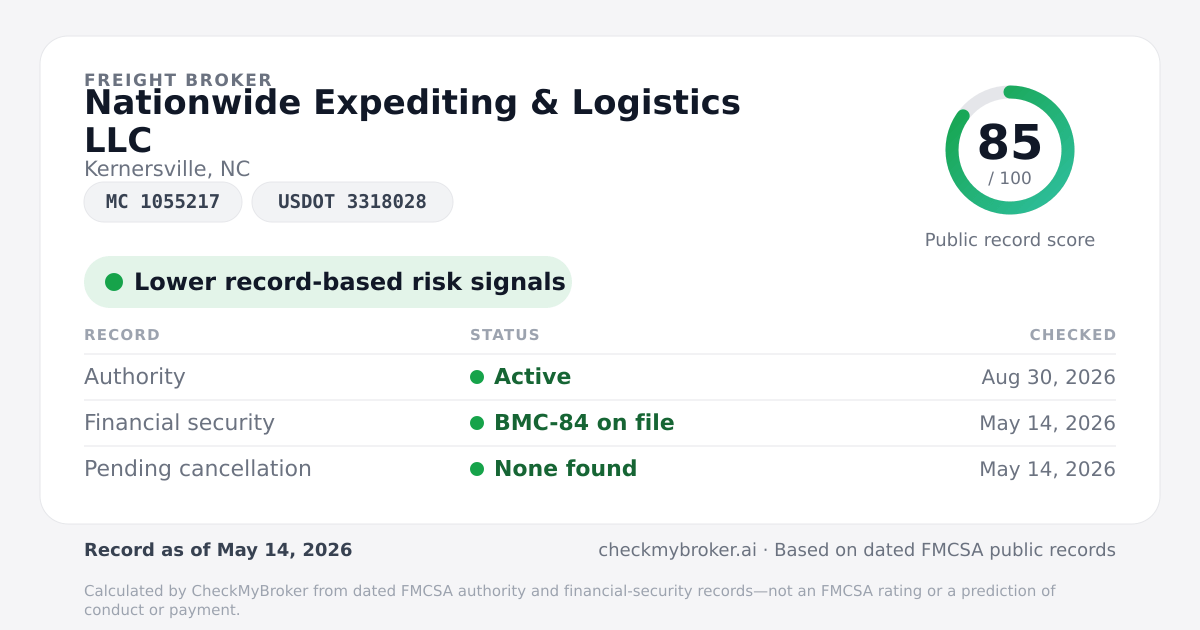Viewport: 1200px width, 630px height.
Task: Click the green dot beside BMC-84 on file
Action: click(x=477, y=423)
